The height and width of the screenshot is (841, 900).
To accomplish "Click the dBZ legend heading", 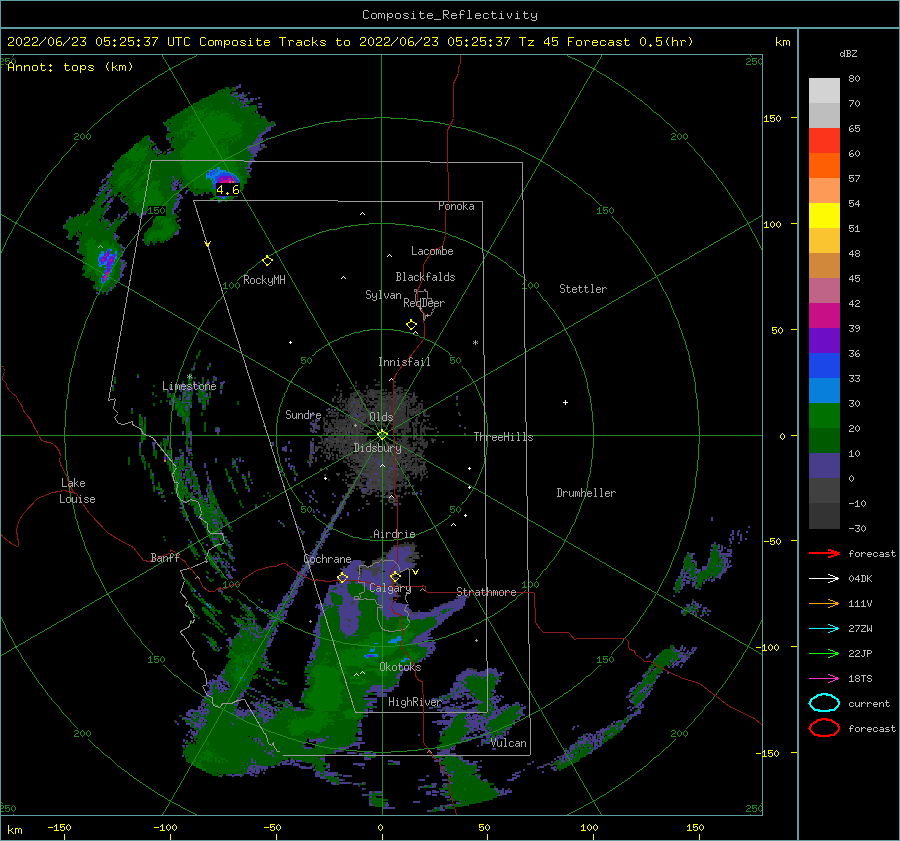I will 848,53.
